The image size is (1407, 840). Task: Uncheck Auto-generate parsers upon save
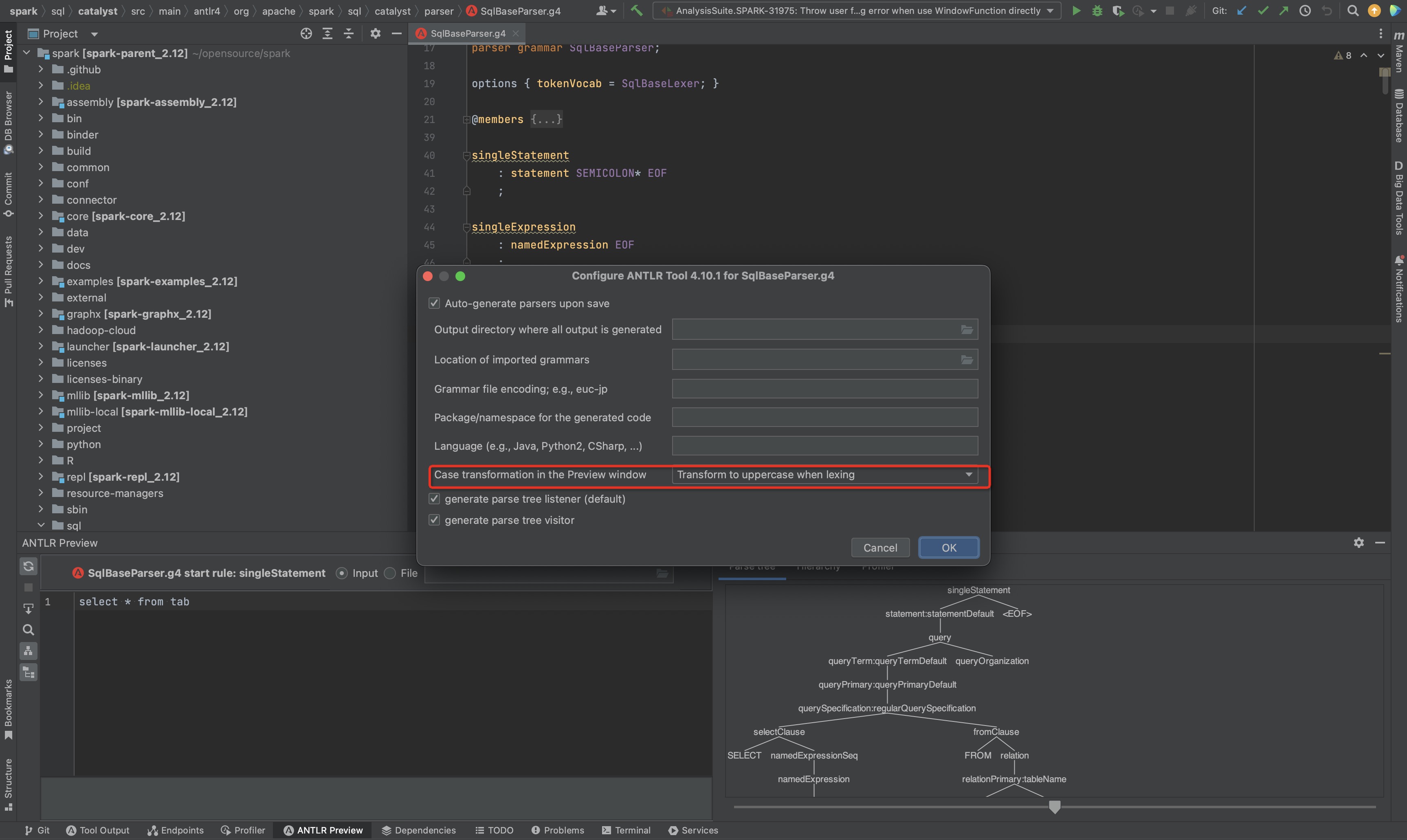point(434,303)
